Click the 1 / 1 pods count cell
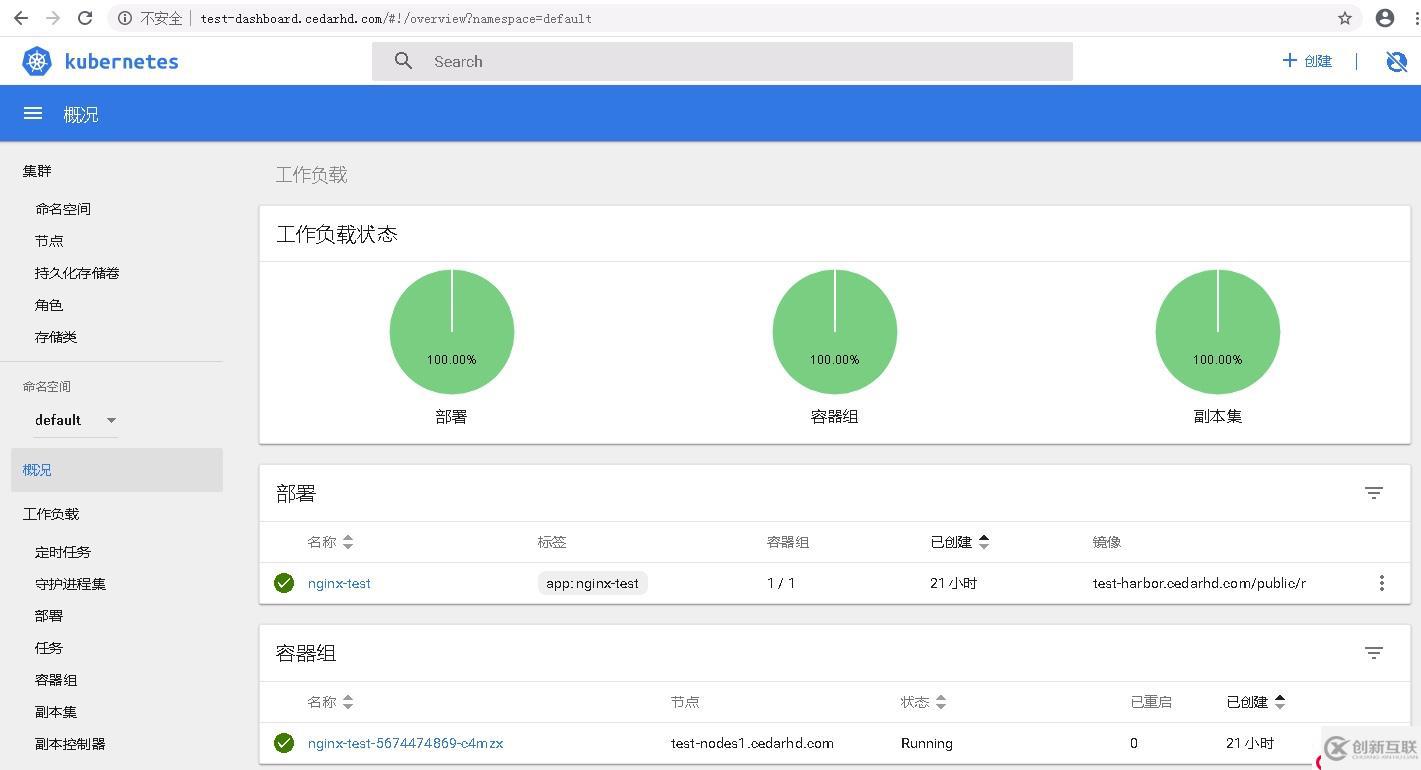This screenshot has width=1421, height=770. [x=781, y=583]
